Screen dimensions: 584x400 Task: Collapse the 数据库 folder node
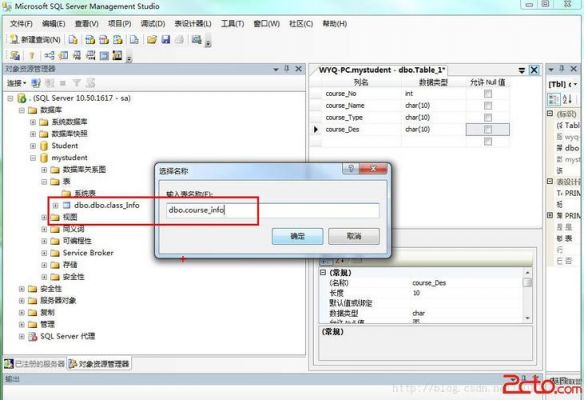(22, 110)
